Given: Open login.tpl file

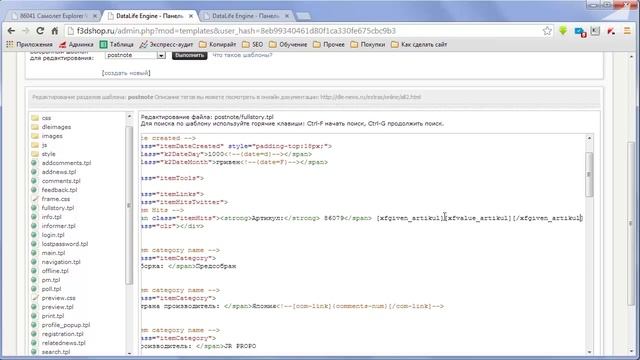Looking at the screenshot, I should [53, 235].
